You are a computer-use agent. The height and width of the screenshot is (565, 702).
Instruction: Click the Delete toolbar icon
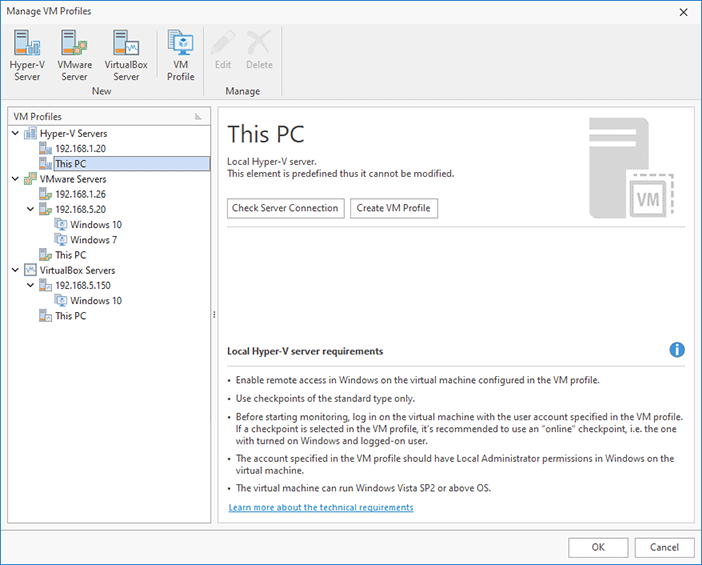pyautogui.click(x=259, y=42)
